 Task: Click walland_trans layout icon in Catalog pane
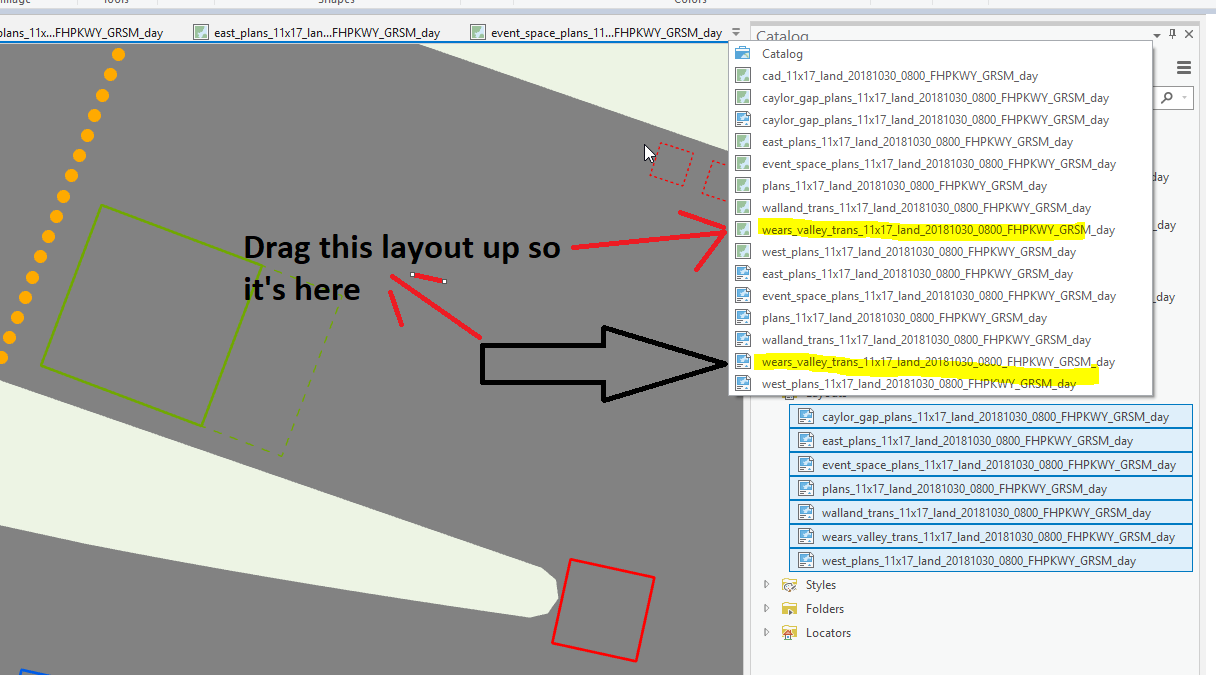804,513
